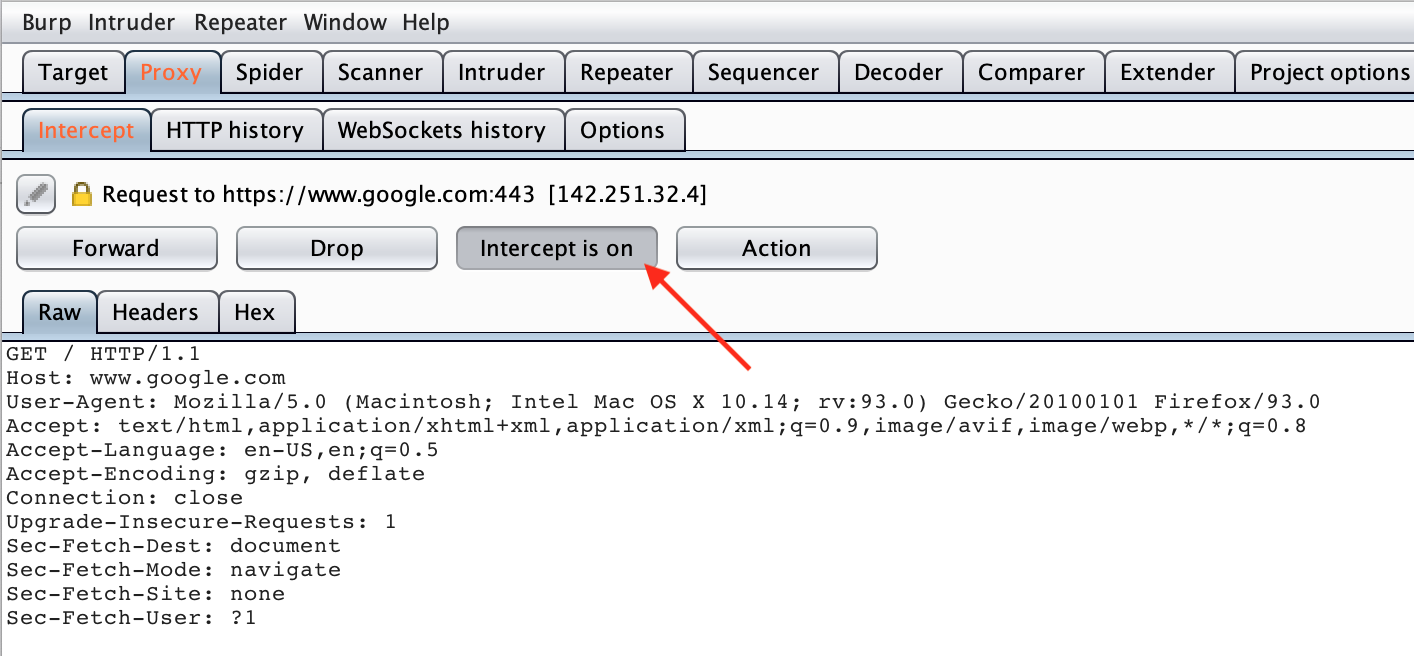Click the padlock icon beside the request URL
Image resolution: width=1414 pixels, height=656 pixels.
(83, 193)
